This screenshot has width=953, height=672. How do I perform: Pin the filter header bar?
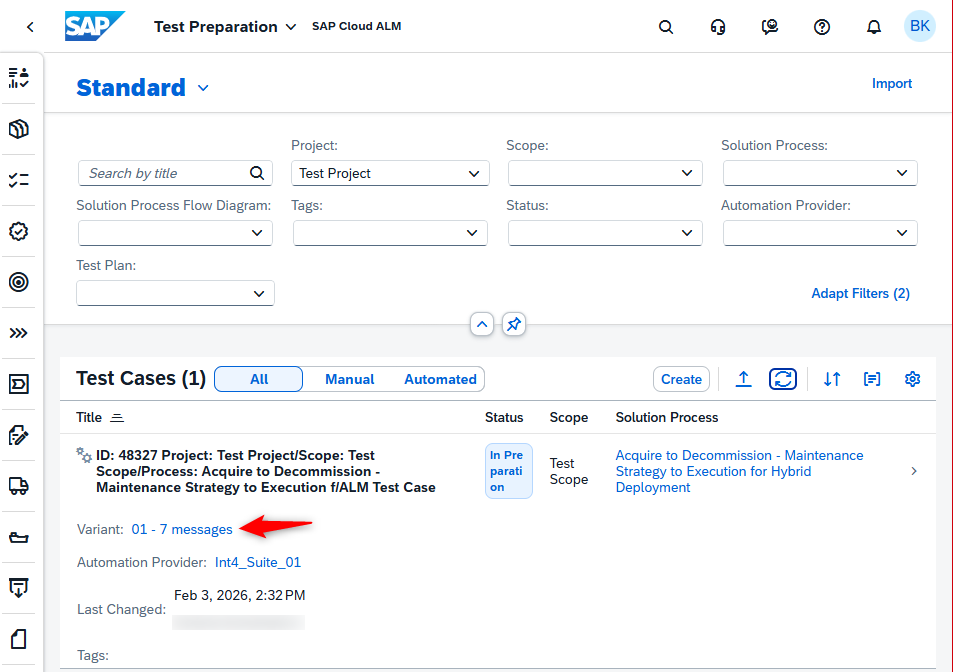click(x=514, y=324)
